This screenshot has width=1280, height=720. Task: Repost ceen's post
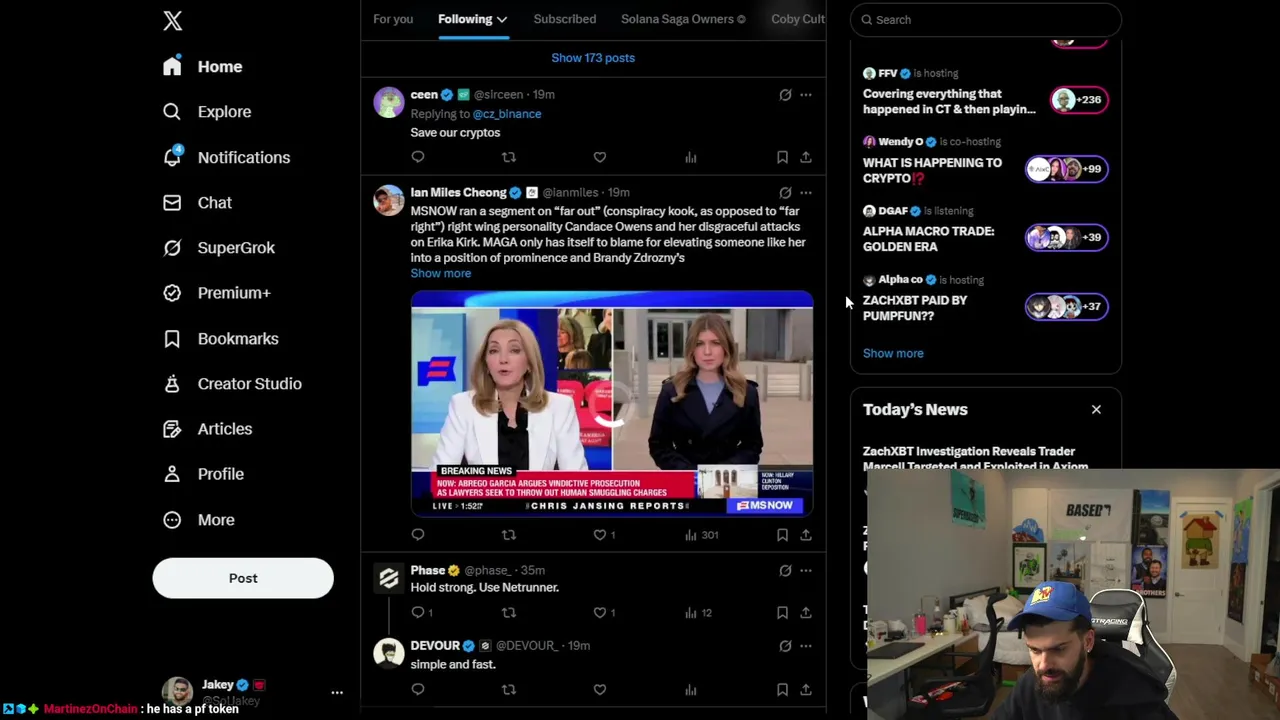[509, 157]
